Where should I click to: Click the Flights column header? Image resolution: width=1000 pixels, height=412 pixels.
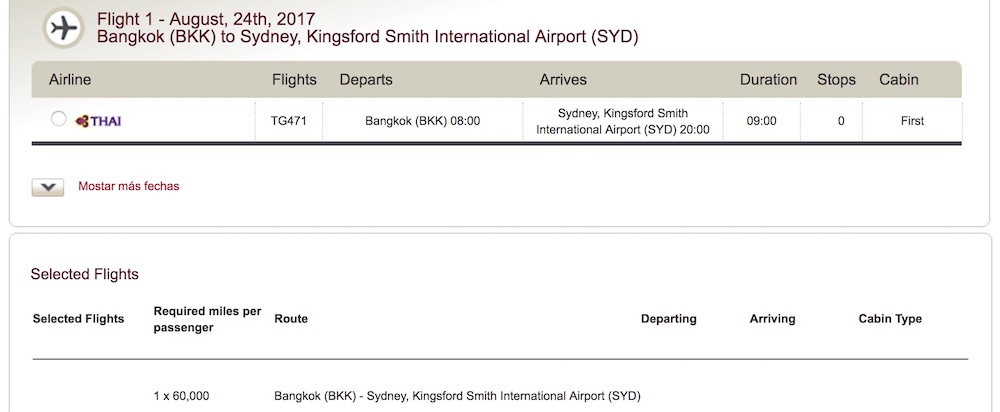294,80
